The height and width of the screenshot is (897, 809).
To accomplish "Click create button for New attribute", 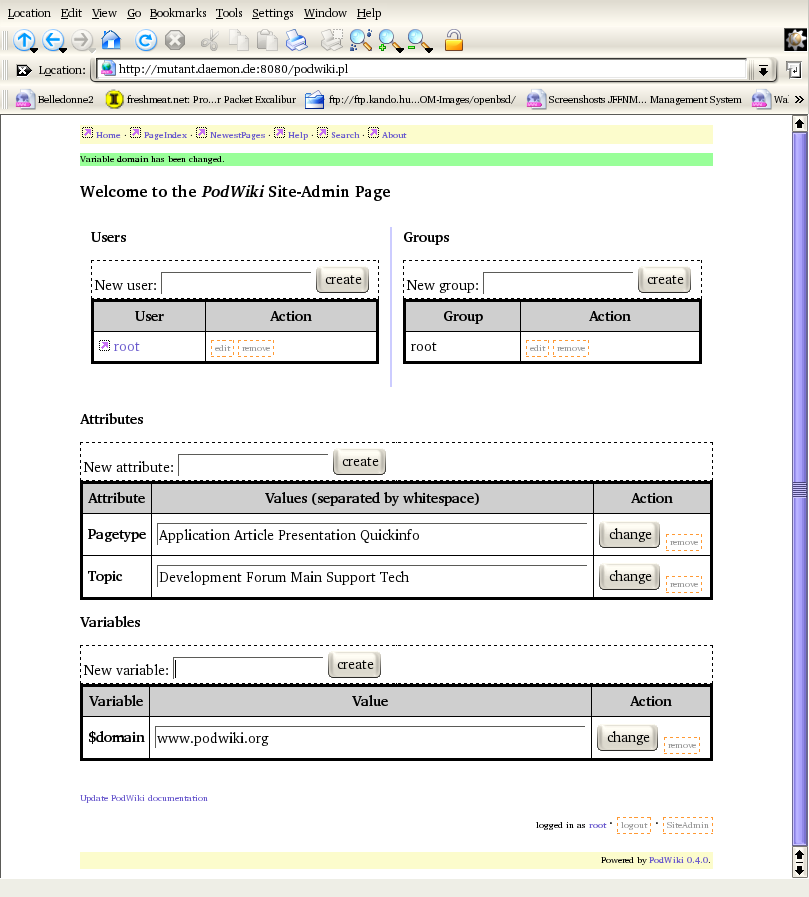I will pos(360,462).
